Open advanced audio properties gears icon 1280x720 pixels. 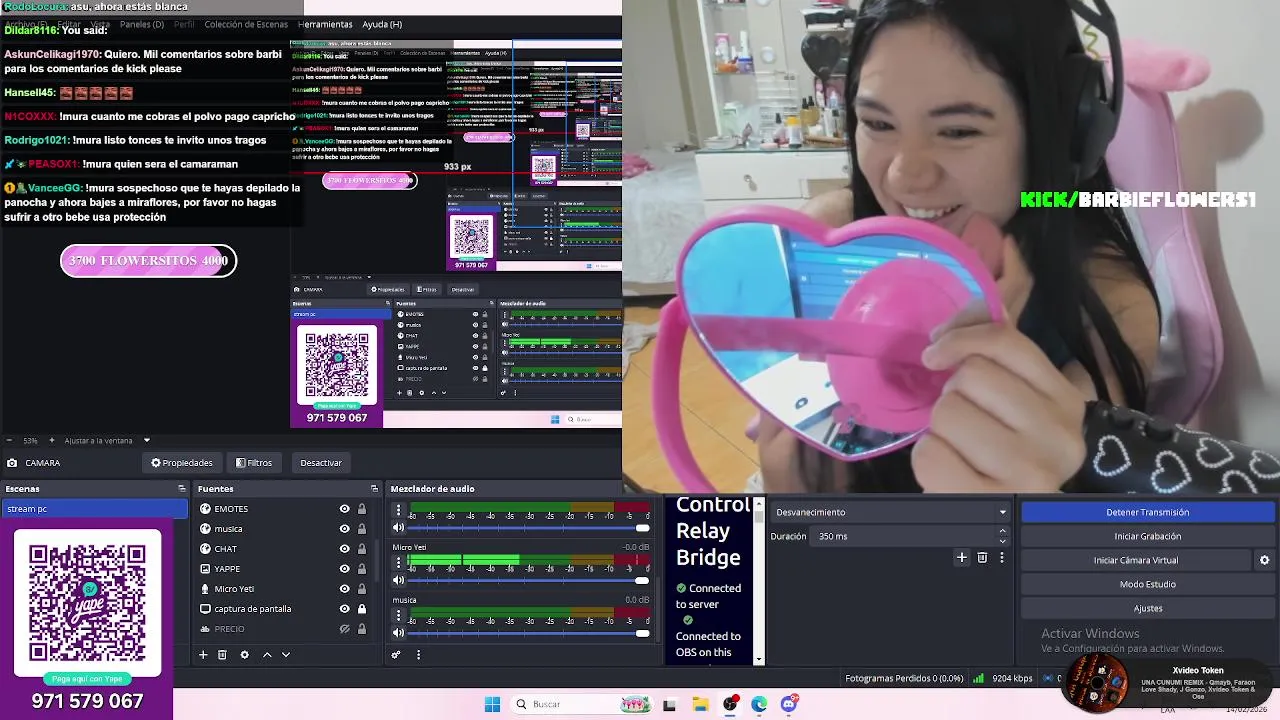(x=396, y=655)
